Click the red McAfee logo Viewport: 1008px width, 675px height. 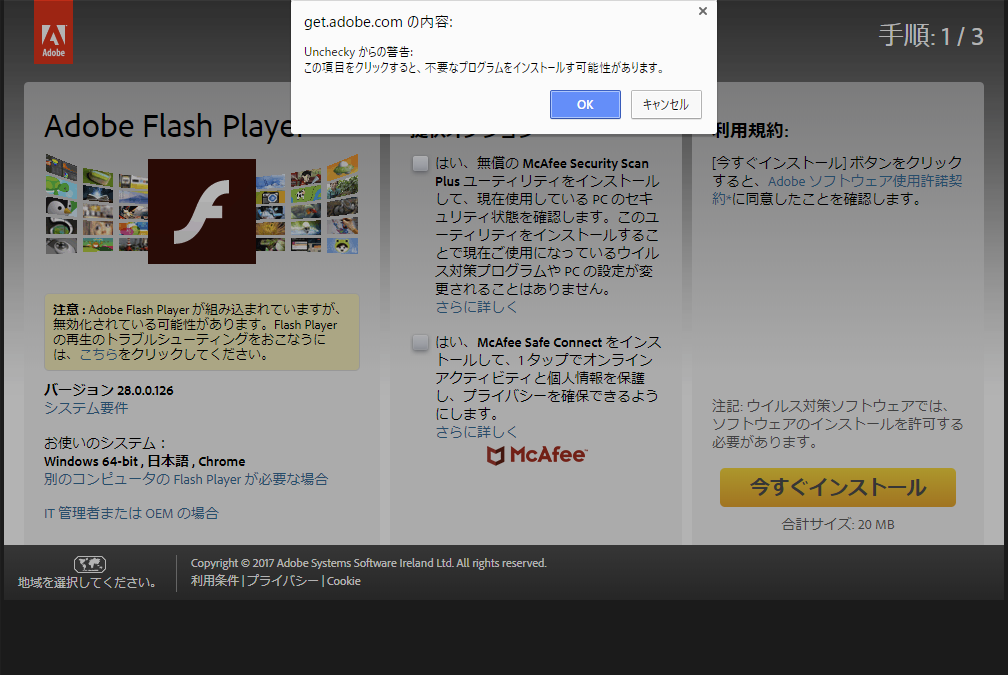coord(536,456)
